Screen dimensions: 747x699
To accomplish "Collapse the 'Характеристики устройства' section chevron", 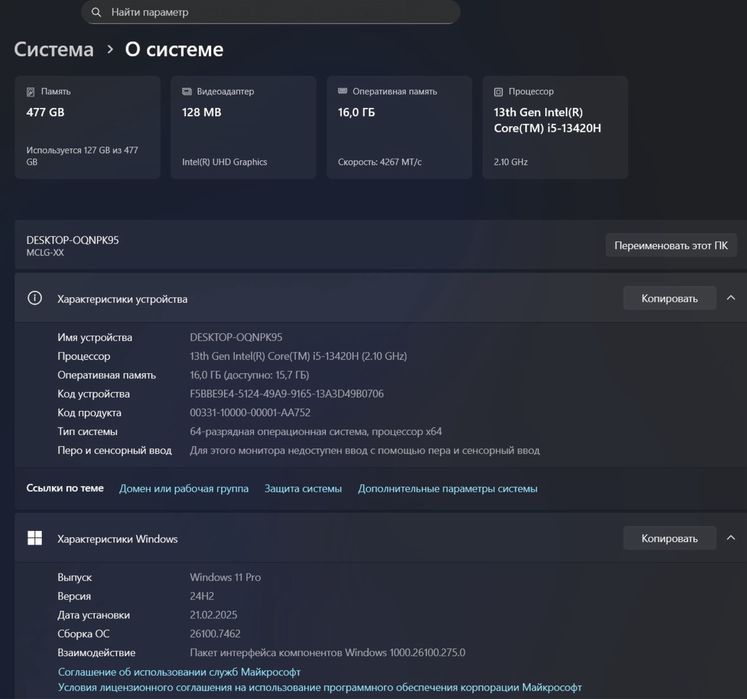I will click(x=731, y=298).
